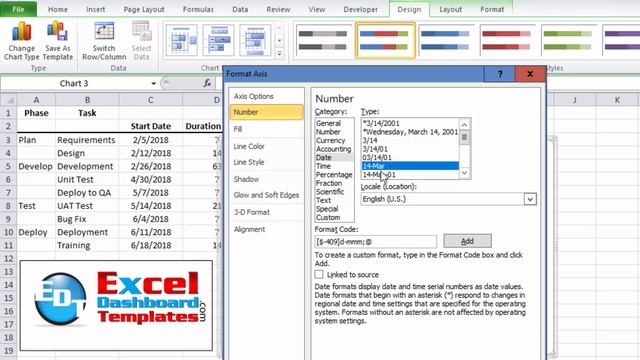Select row 5 header
640x360 pixels.
[8, 167]
